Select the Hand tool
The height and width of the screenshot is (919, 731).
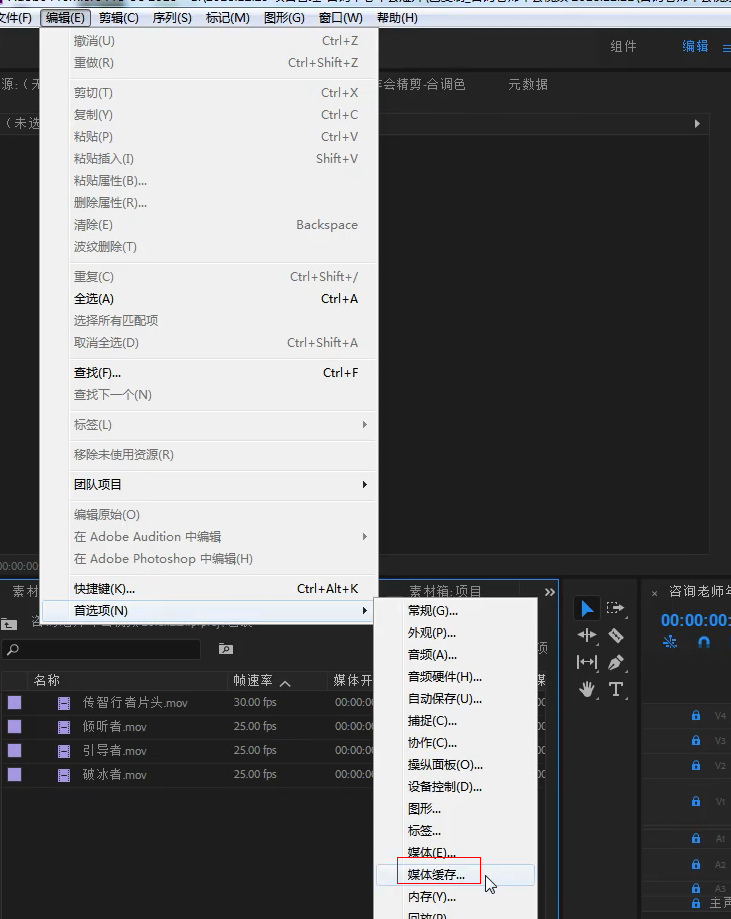[x=587, y=689]
